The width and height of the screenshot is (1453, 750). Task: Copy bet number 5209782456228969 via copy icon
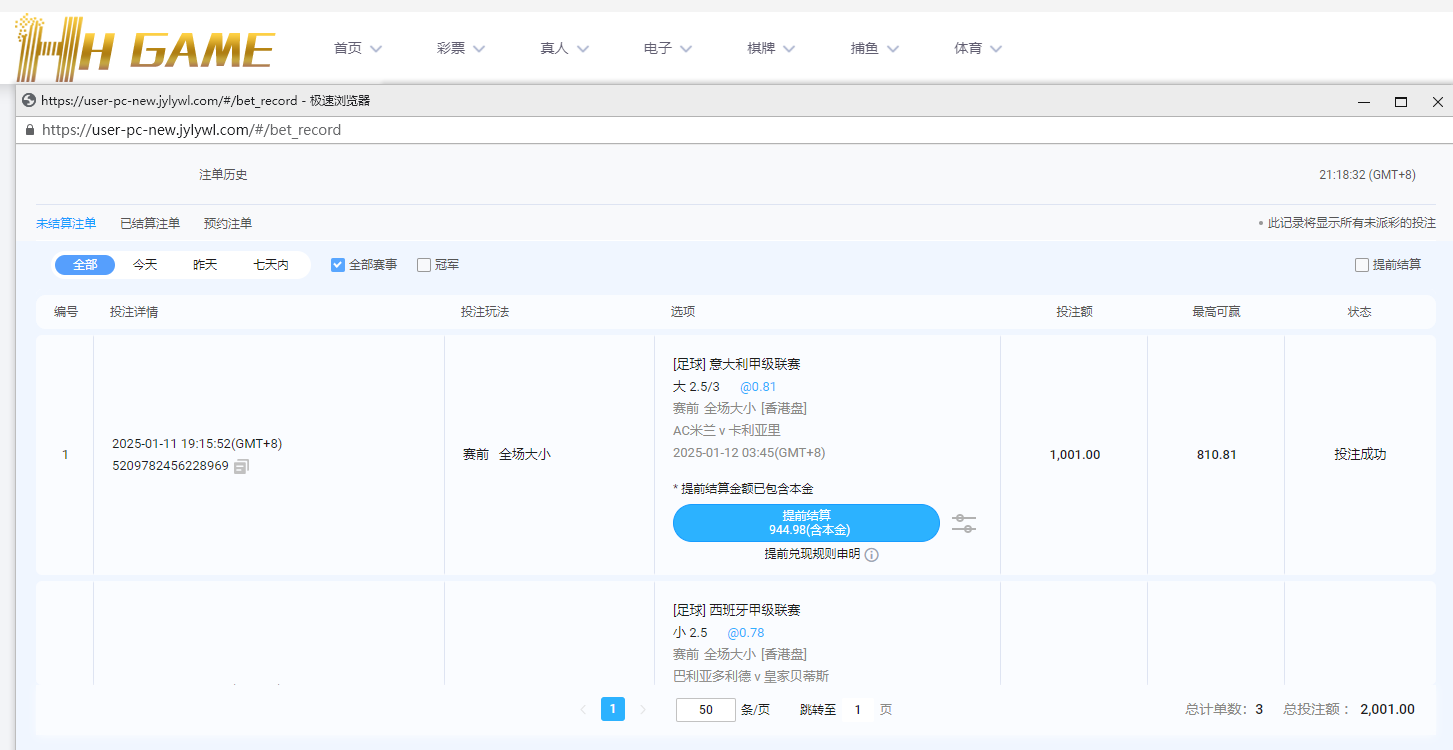pyautogui.click(x=241, y=466)
